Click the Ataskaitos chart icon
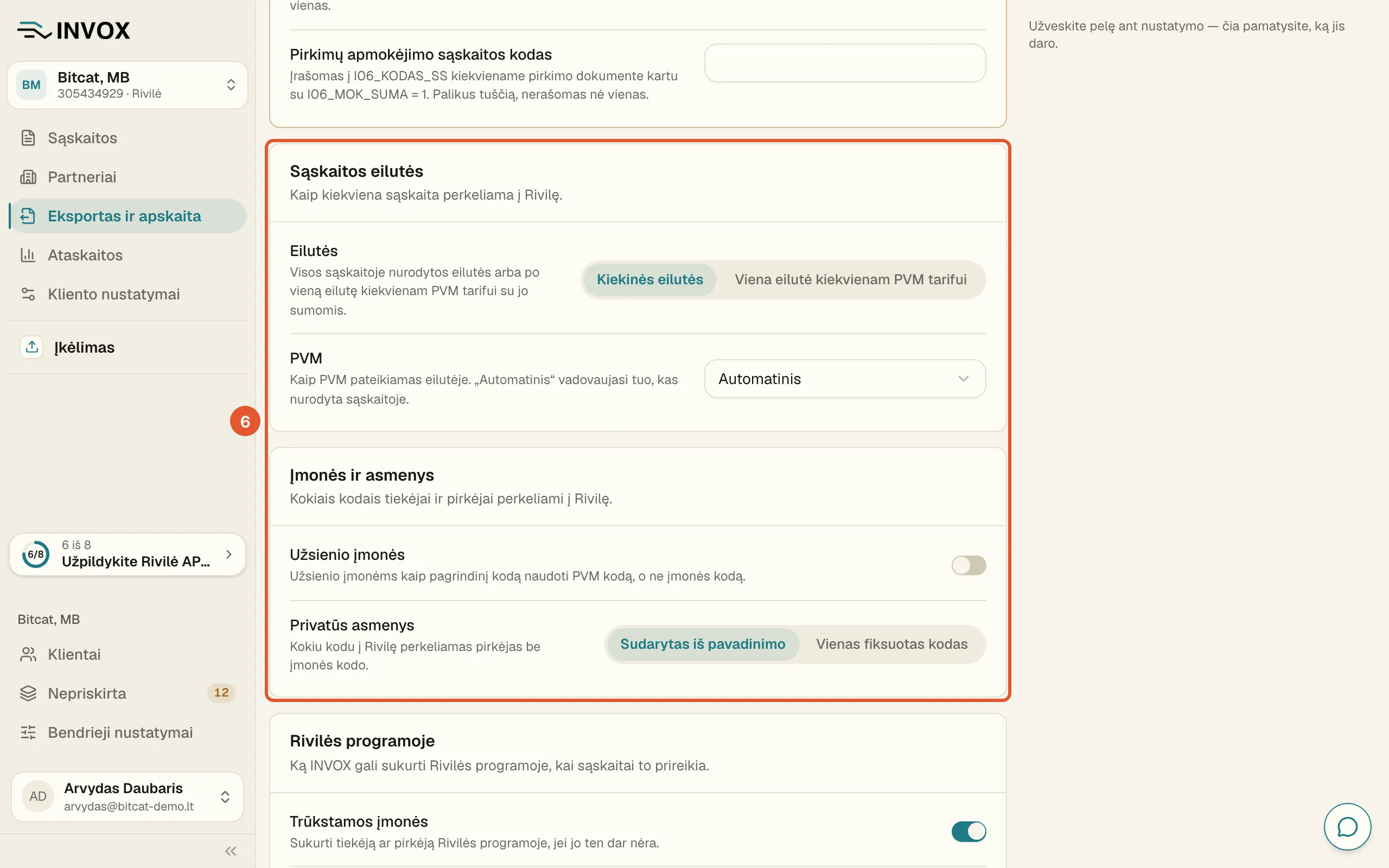This screenshot has height=868, width=1389. 28,255
